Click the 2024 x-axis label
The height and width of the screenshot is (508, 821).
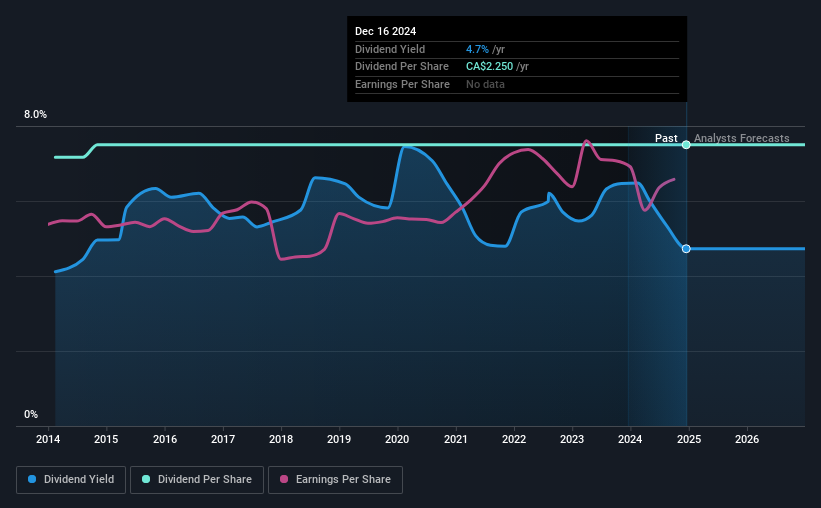(x=630, y=439)
